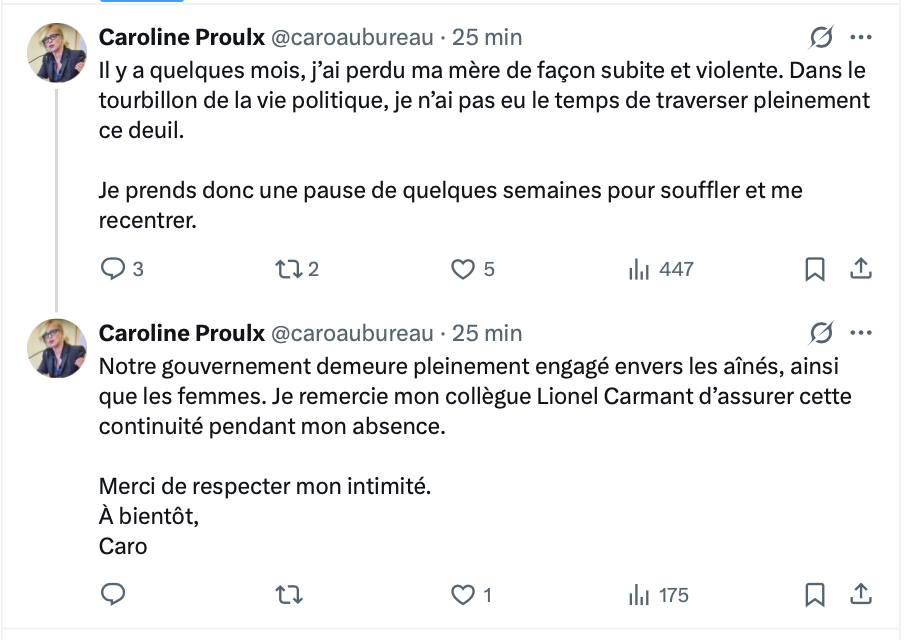Viewport: 918px width, 640px height.
Task: Reply to the second tweet signed Caro
Action: tap(114, 595)
